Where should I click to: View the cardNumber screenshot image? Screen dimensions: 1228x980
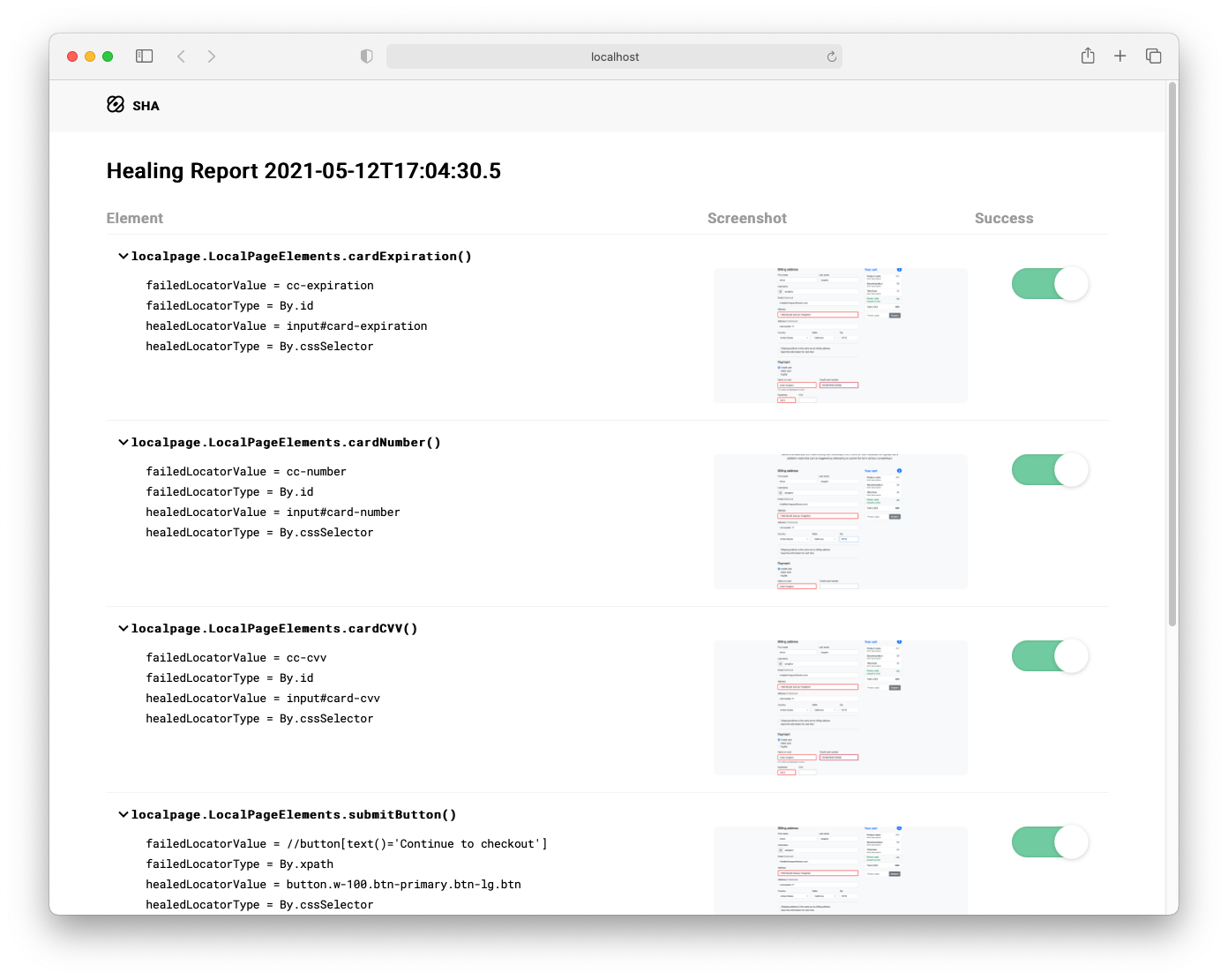point(840,521)
